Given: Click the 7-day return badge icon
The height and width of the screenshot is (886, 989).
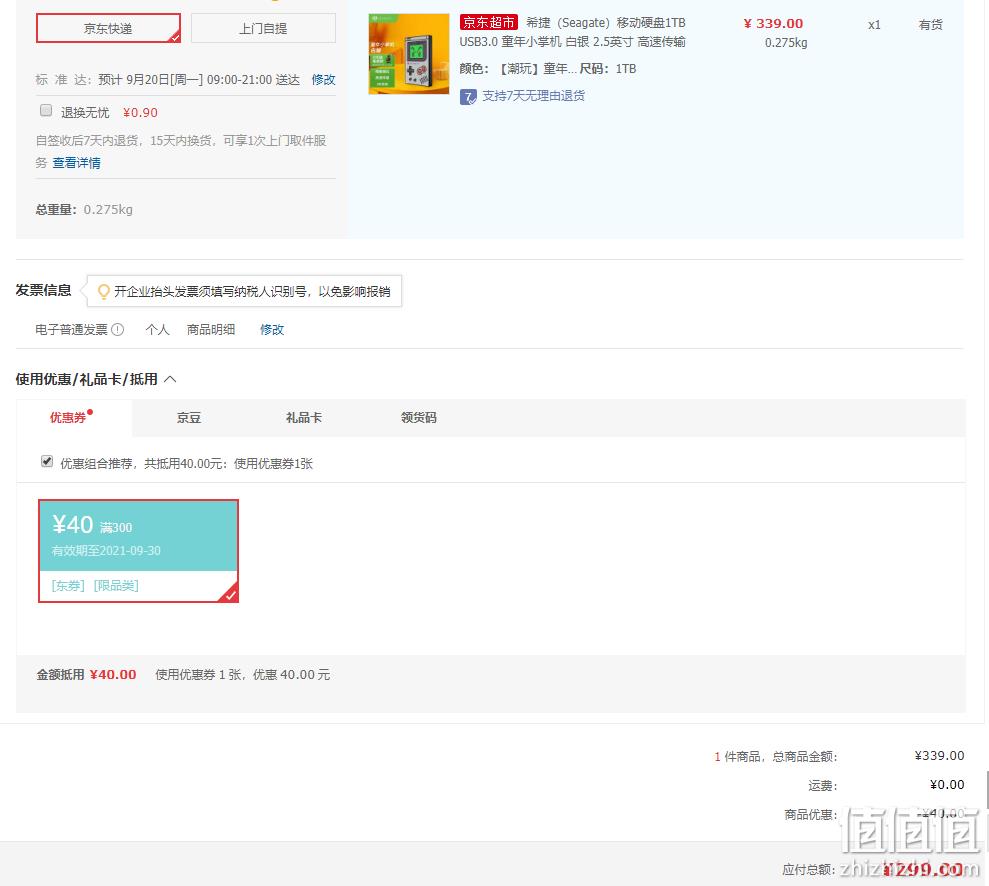Looking at the screenshot, I should click(x=468, y=96).
